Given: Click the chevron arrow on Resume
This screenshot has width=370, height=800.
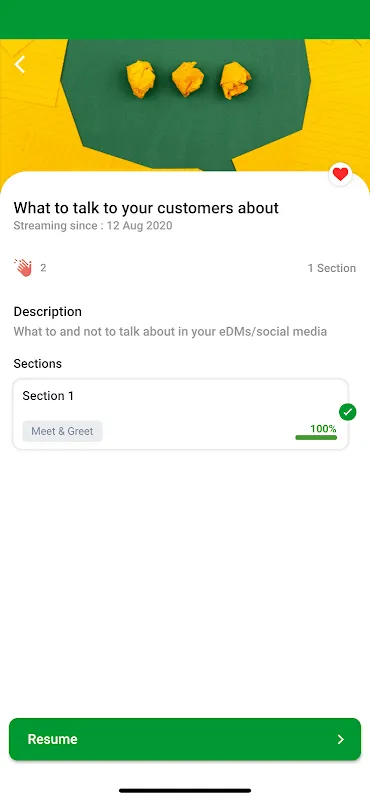Looking at the screenshot, I should click(x=341, y=739).
